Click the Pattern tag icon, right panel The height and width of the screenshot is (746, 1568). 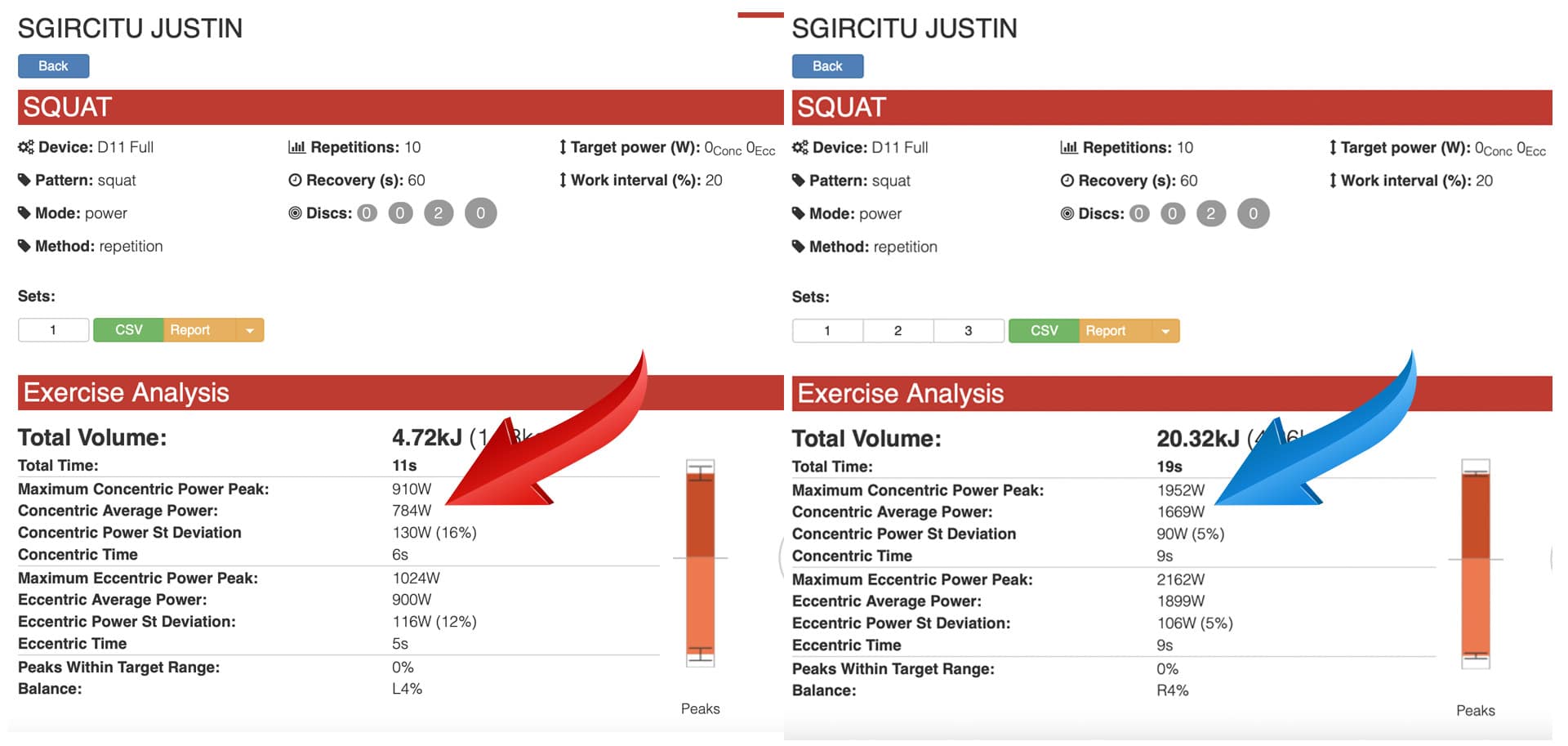799,181
